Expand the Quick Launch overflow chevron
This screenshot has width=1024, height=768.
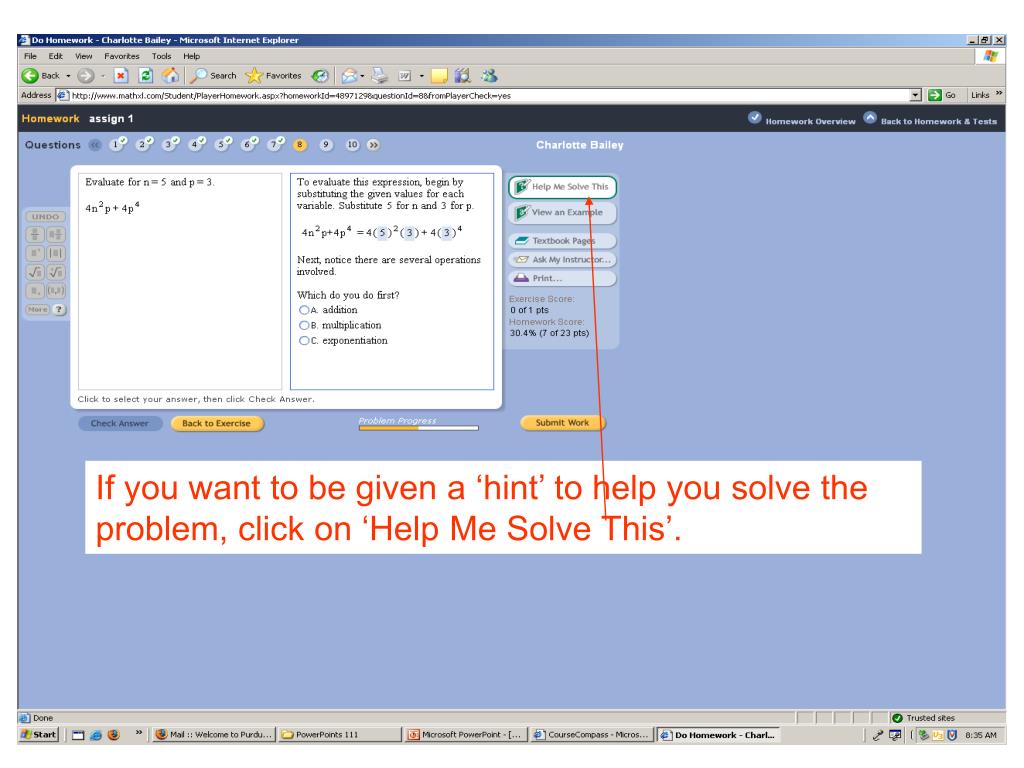click(138, 733)
